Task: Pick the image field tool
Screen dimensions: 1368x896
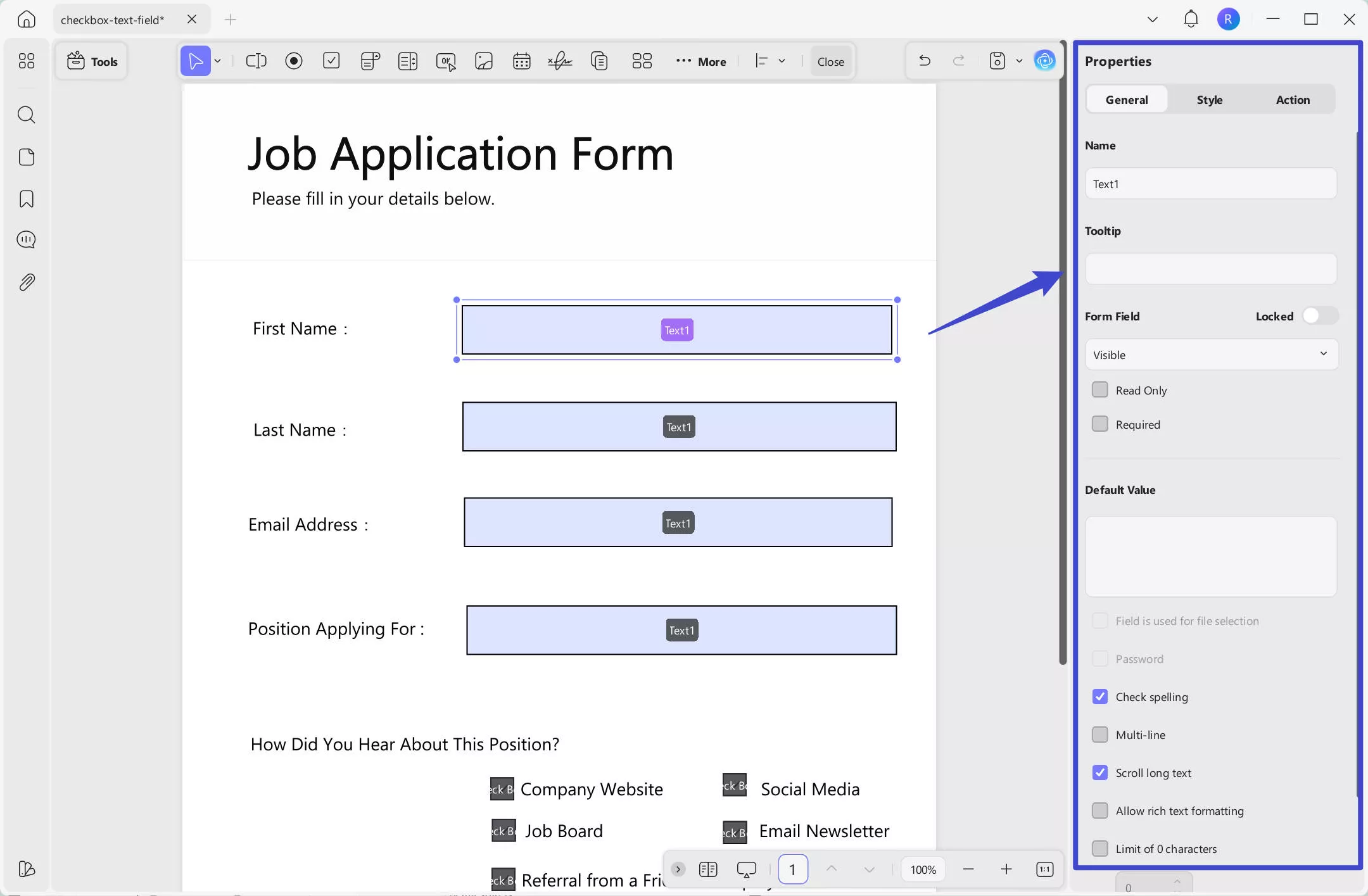Action: tap(484, 61)
